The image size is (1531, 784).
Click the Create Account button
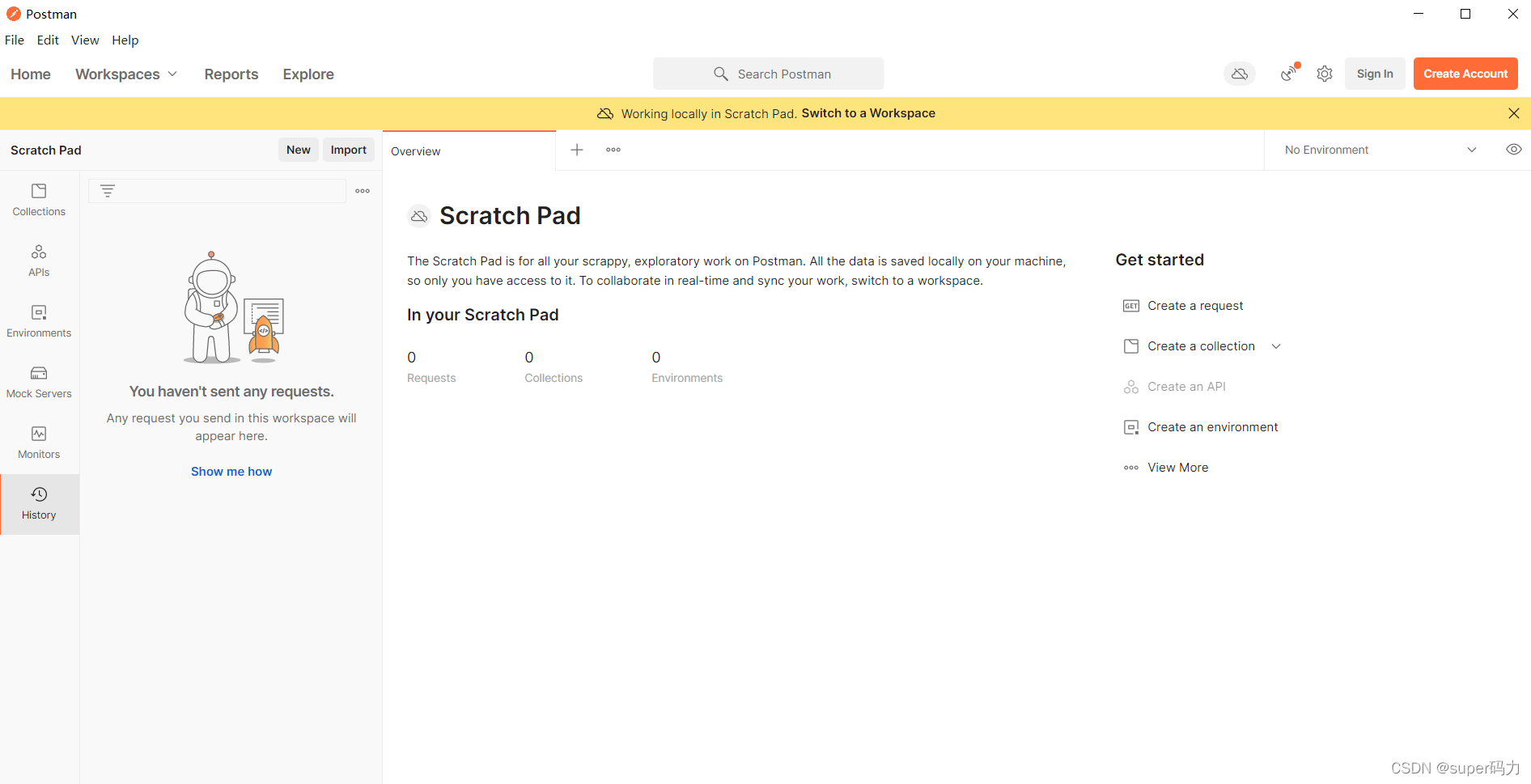(x=1465, y=74)
